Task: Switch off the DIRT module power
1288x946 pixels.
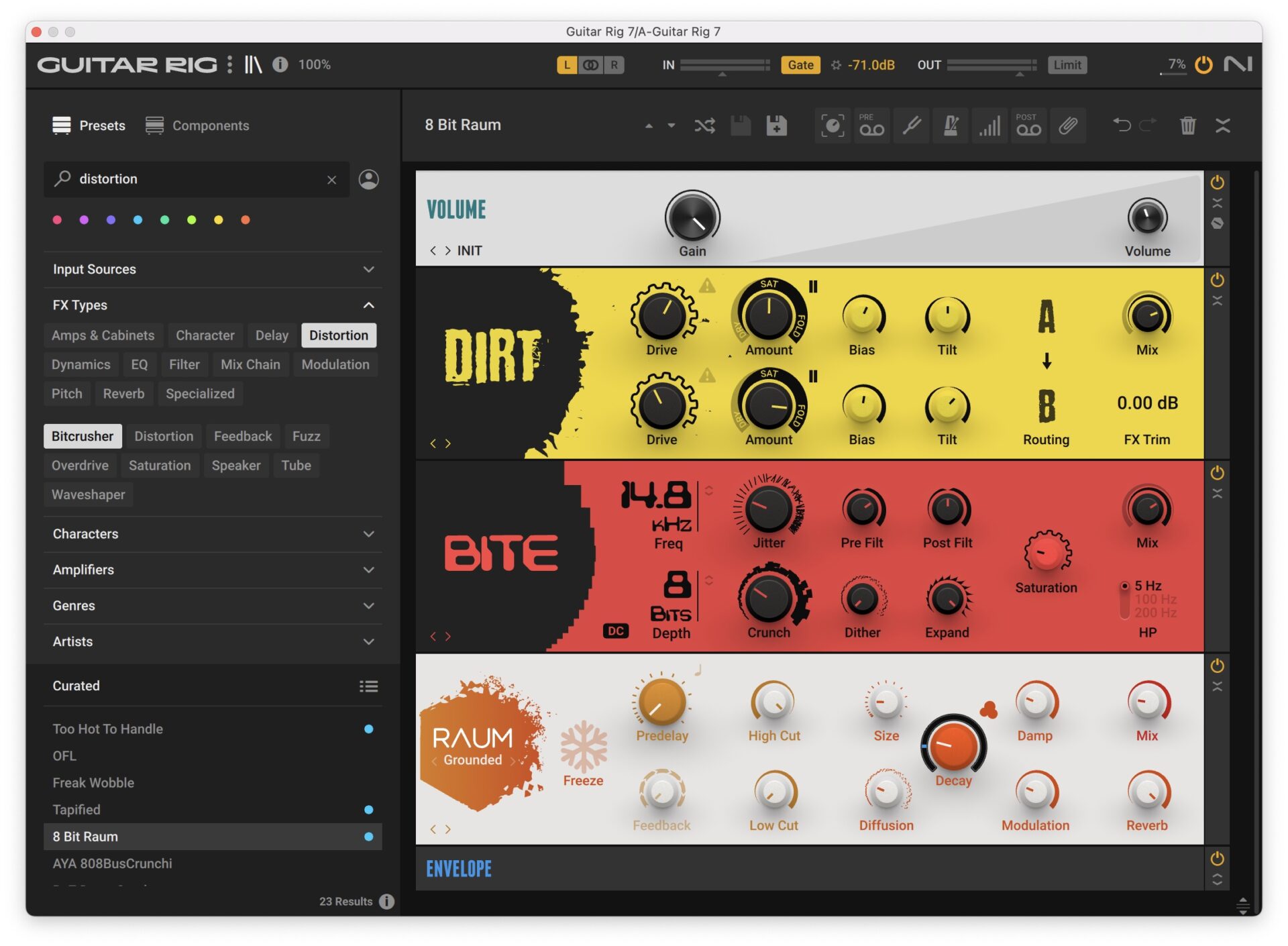Action: point(1217,280)
